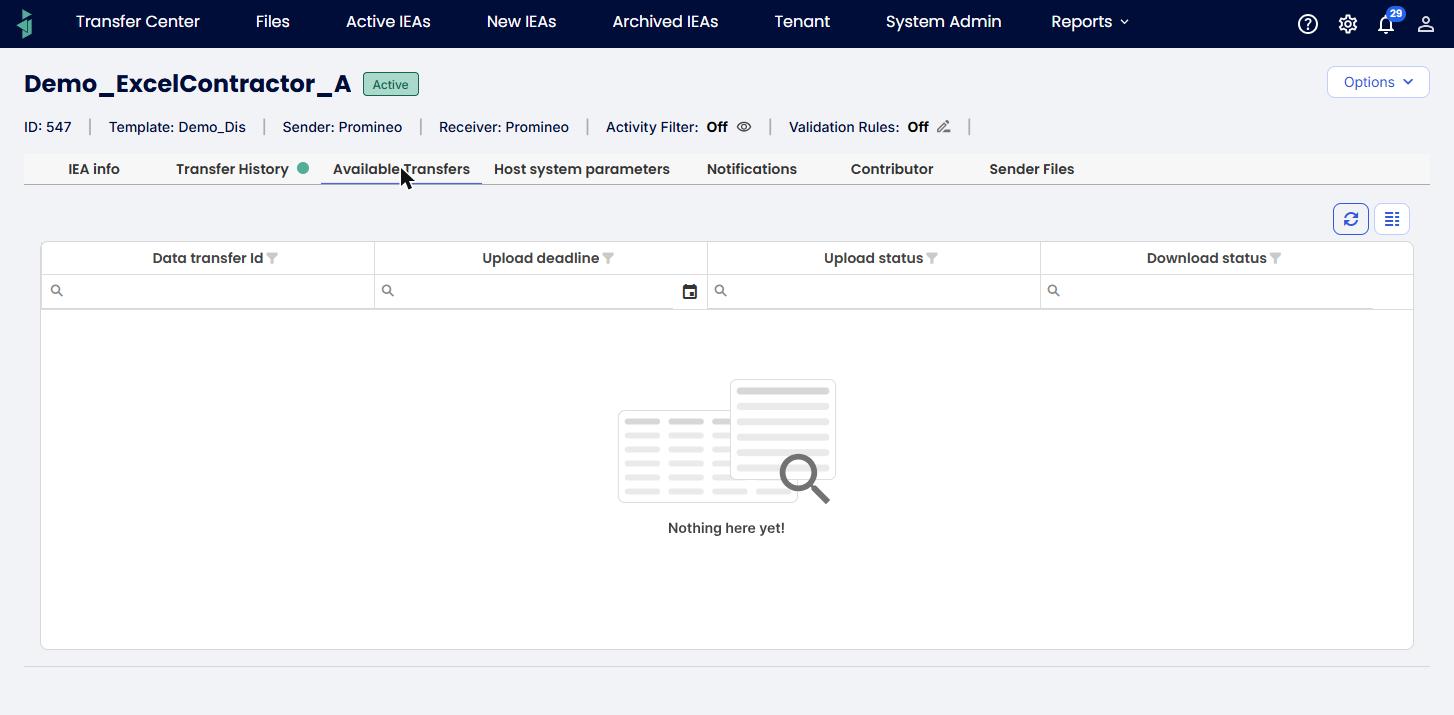Open Active IEAs
Viewport: 1454px width, 715px height.
click(388, 22)
